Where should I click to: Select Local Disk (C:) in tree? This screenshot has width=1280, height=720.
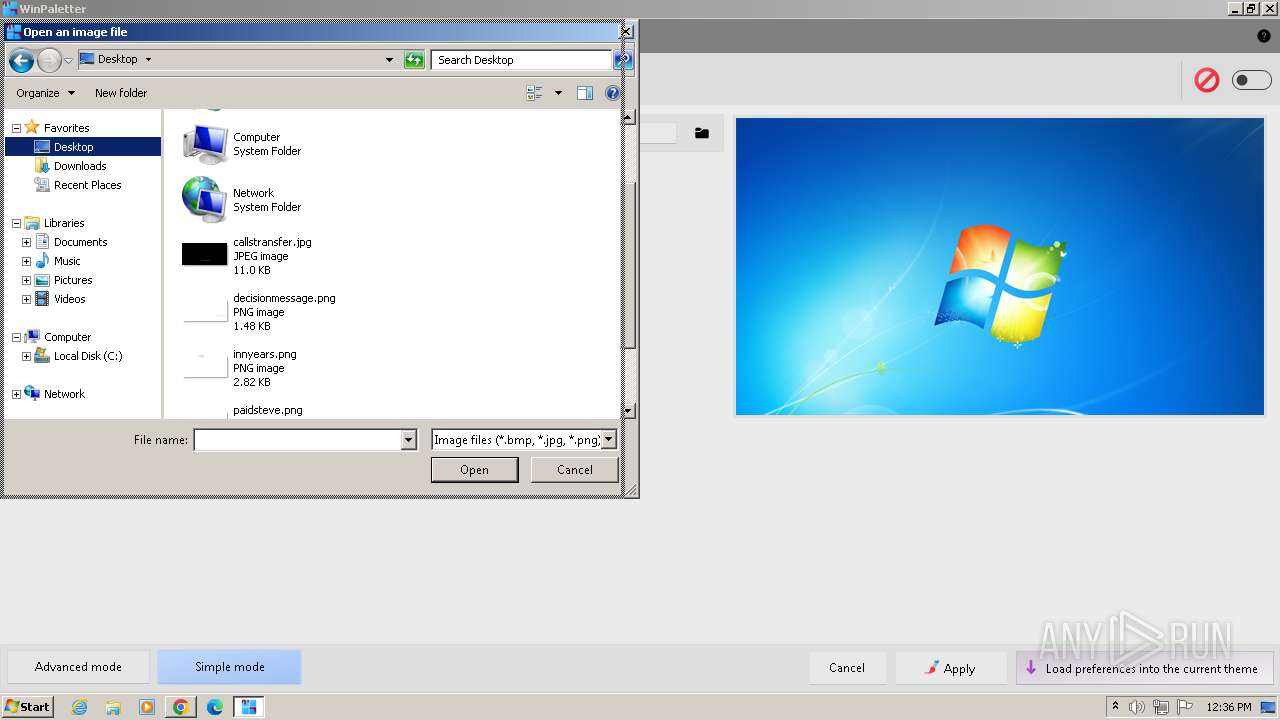[x=88, y=356]
